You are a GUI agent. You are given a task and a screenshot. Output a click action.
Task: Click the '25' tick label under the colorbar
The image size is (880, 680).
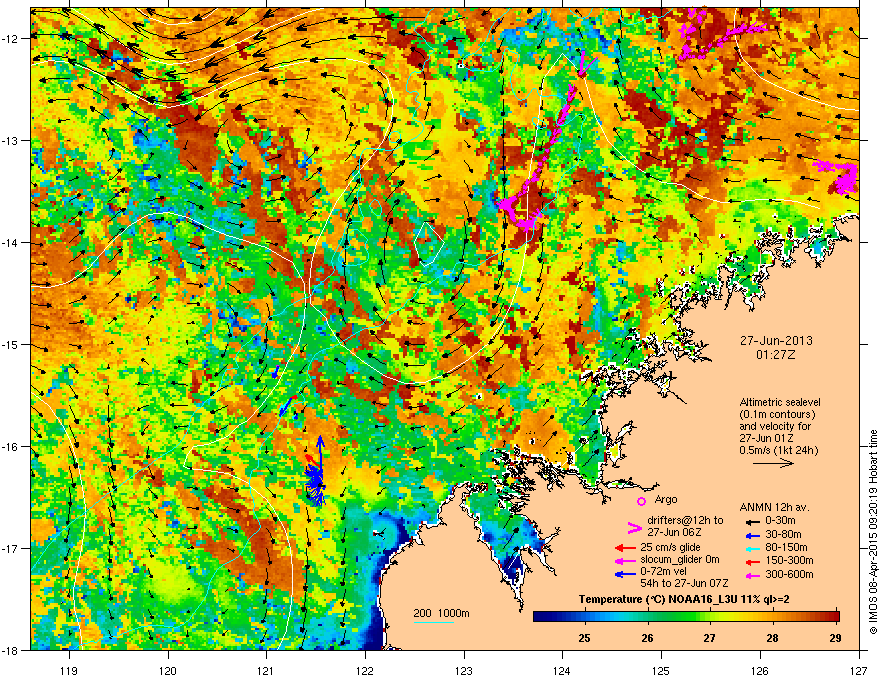pos(584,638)
